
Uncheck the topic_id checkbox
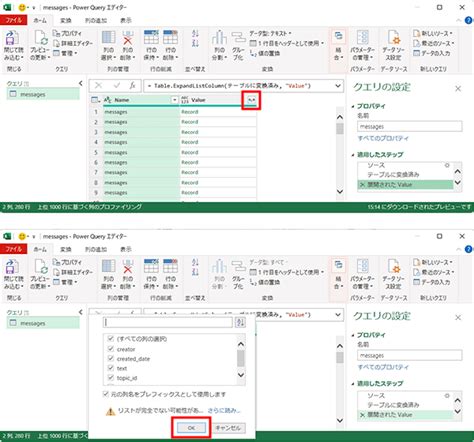point(111,378)
